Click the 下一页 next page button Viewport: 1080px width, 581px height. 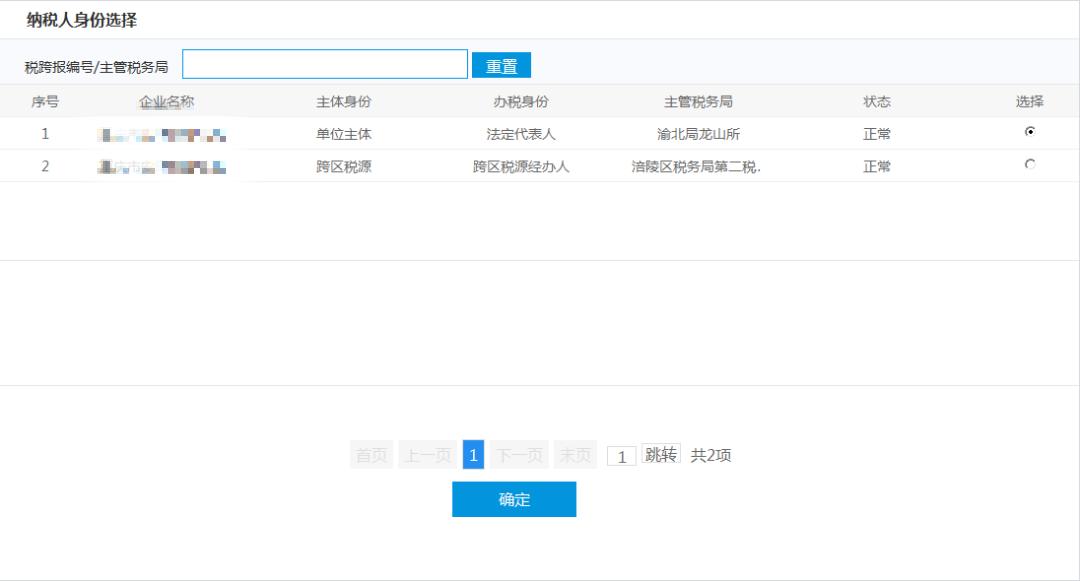click(519, 455)
